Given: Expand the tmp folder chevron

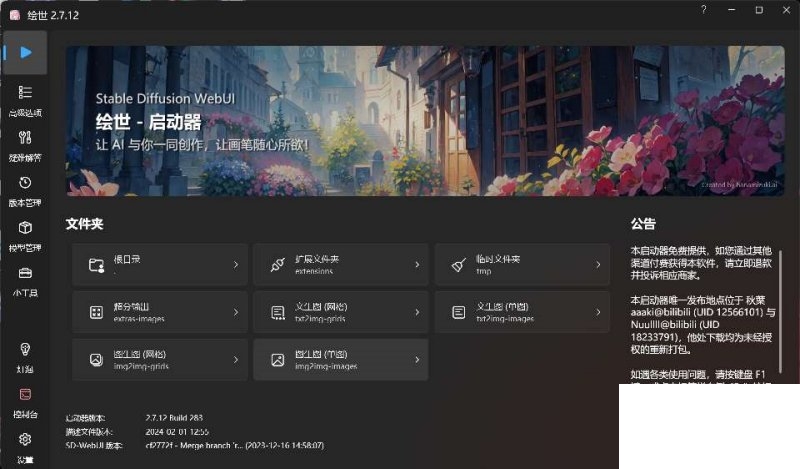Looking at the screenshot, I should (598, 265).
